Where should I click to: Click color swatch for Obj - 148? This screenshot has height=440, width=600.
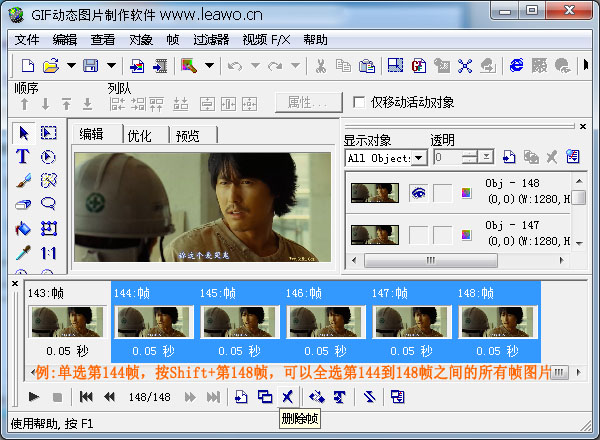point(466,193)
